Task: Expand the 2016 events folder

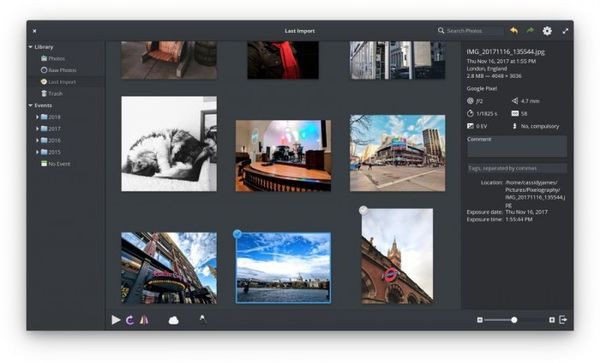Action: pos(37,140)
